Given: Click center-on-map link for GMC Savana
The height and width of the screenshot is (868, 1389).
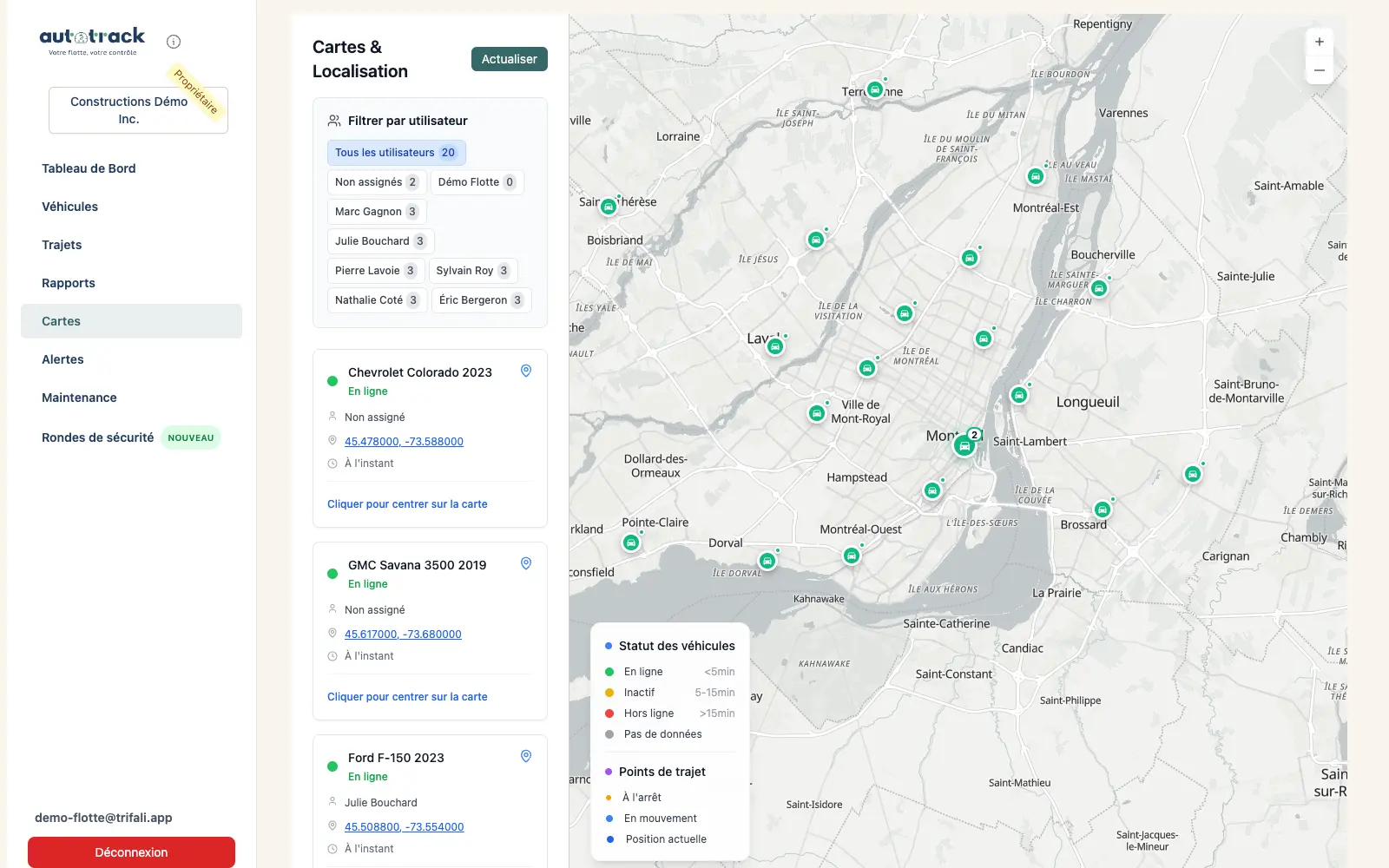Looking at the screenshot, I should point(407,696).
